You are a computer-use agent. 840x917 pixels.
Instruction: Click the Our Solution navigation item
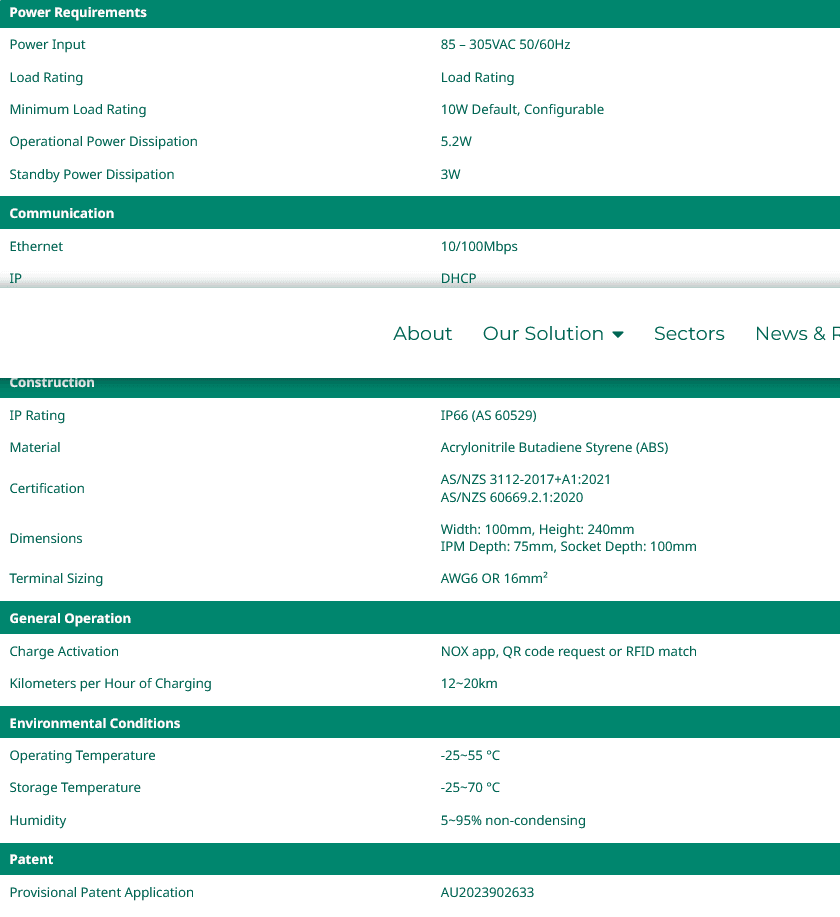(543, 334)
